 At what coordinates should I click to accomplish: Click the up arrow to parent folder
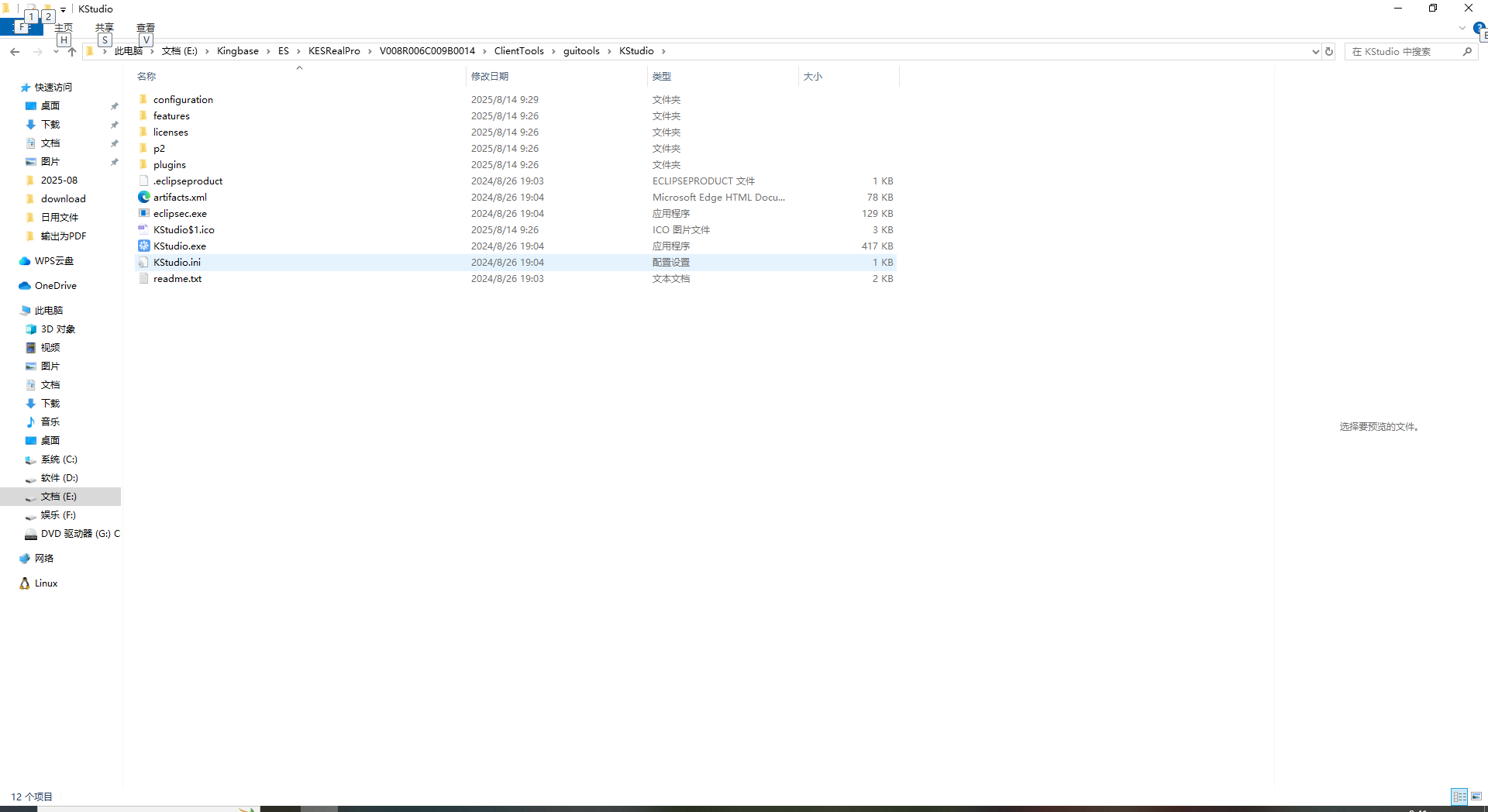coord(72,51)
